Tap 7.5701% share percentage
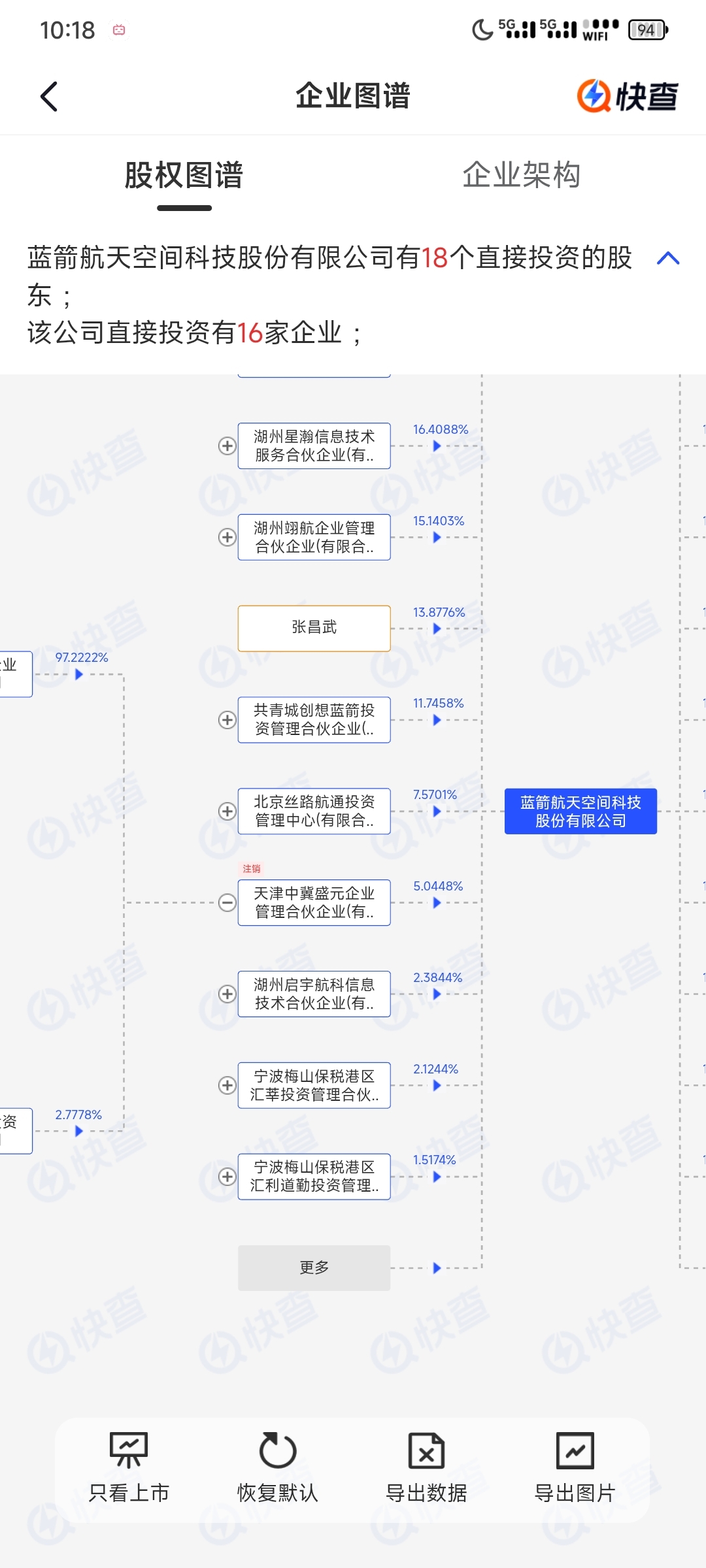 [435, 794]
